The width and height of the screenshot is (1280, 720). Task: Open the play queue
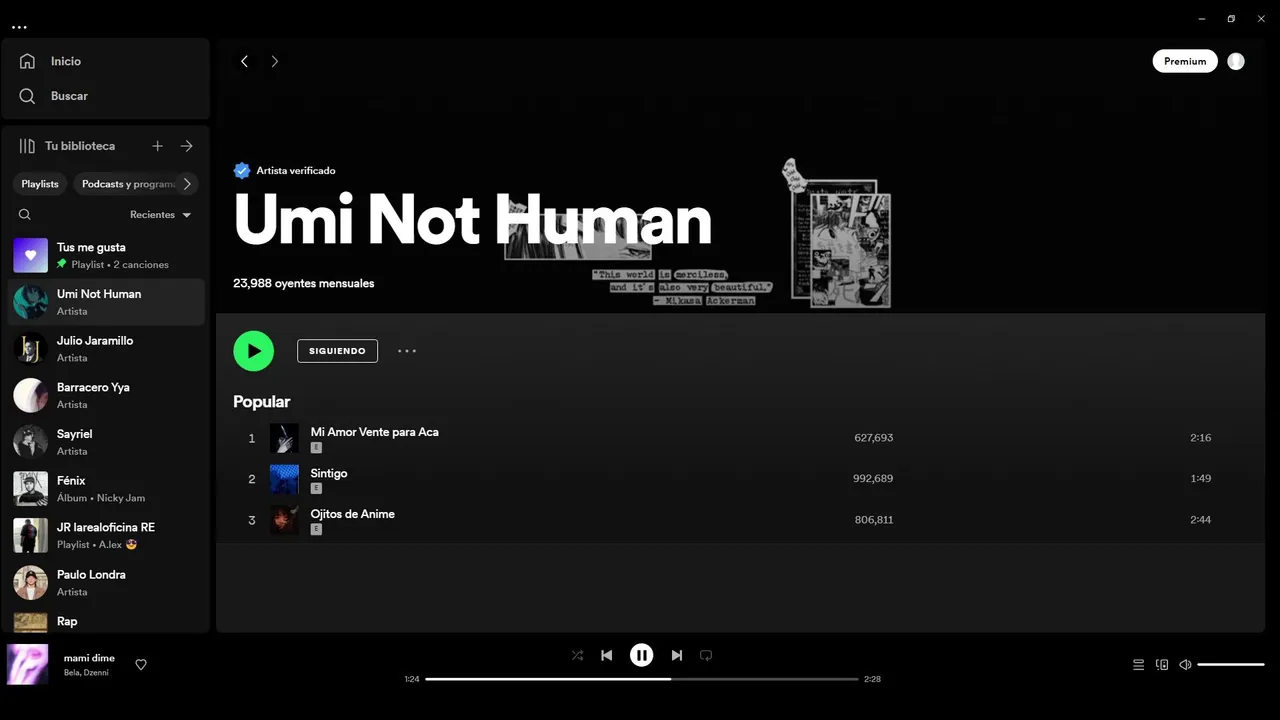click(1138, 665)
